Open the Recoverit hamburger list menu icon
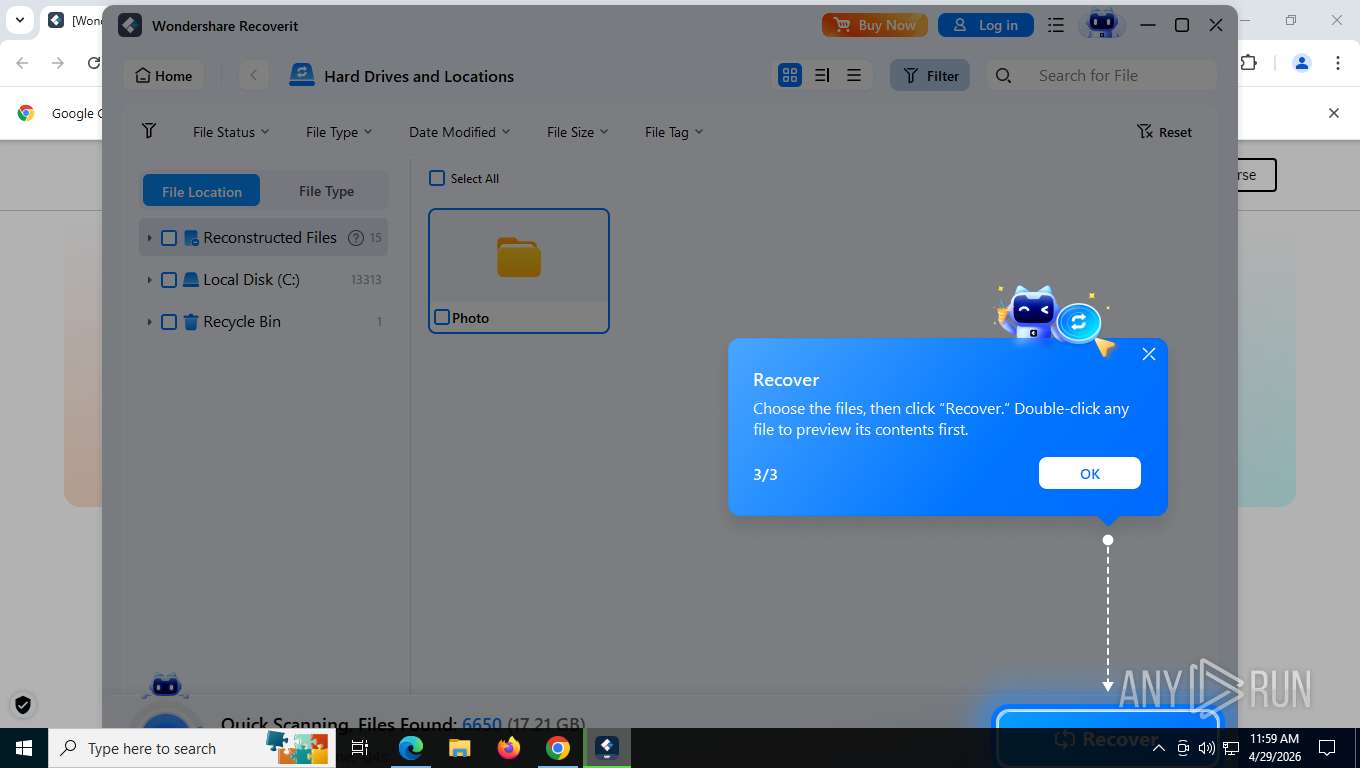 1056,25
